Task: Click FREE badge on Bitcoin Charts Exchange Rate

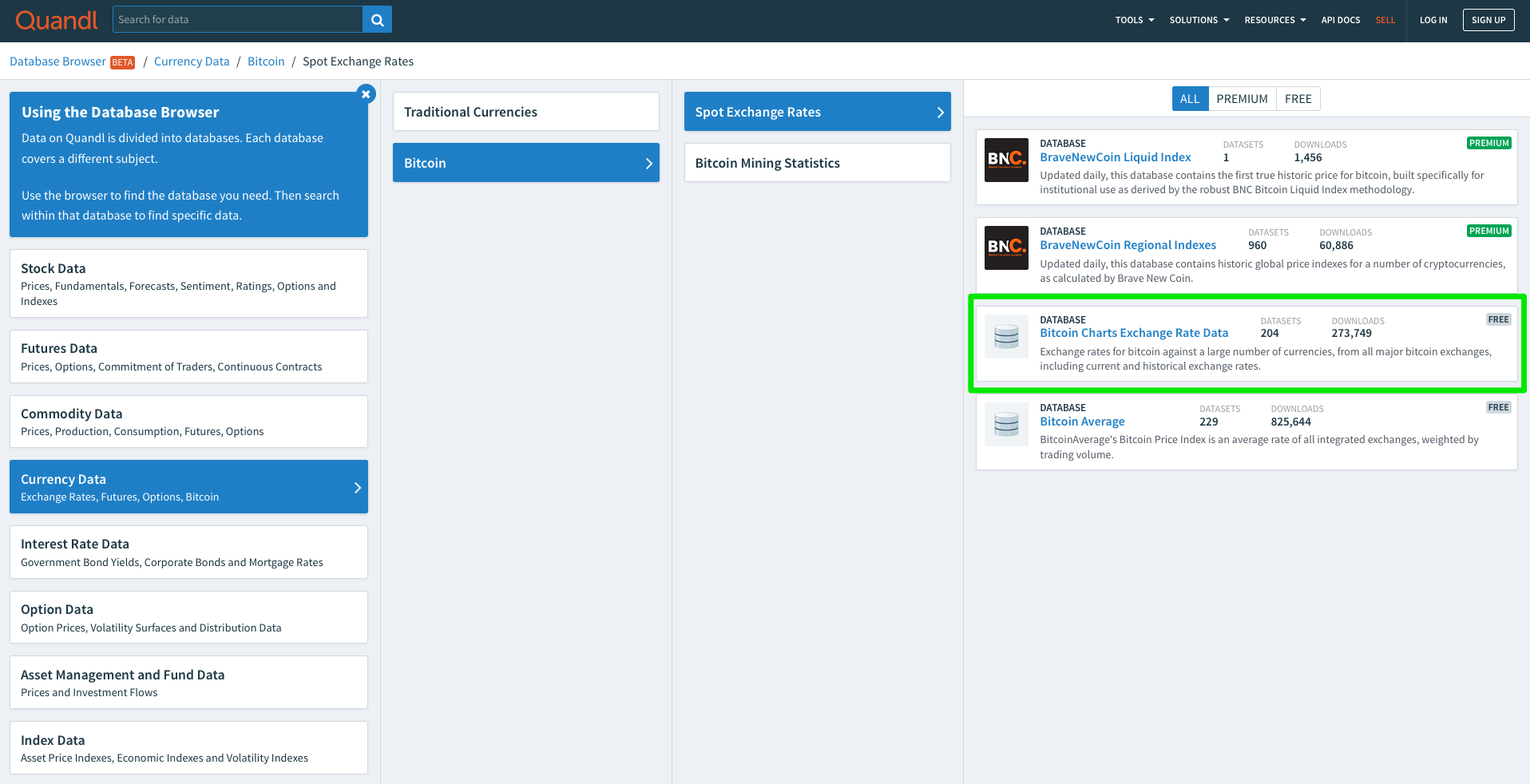Action: click(x=1498, y=319)
